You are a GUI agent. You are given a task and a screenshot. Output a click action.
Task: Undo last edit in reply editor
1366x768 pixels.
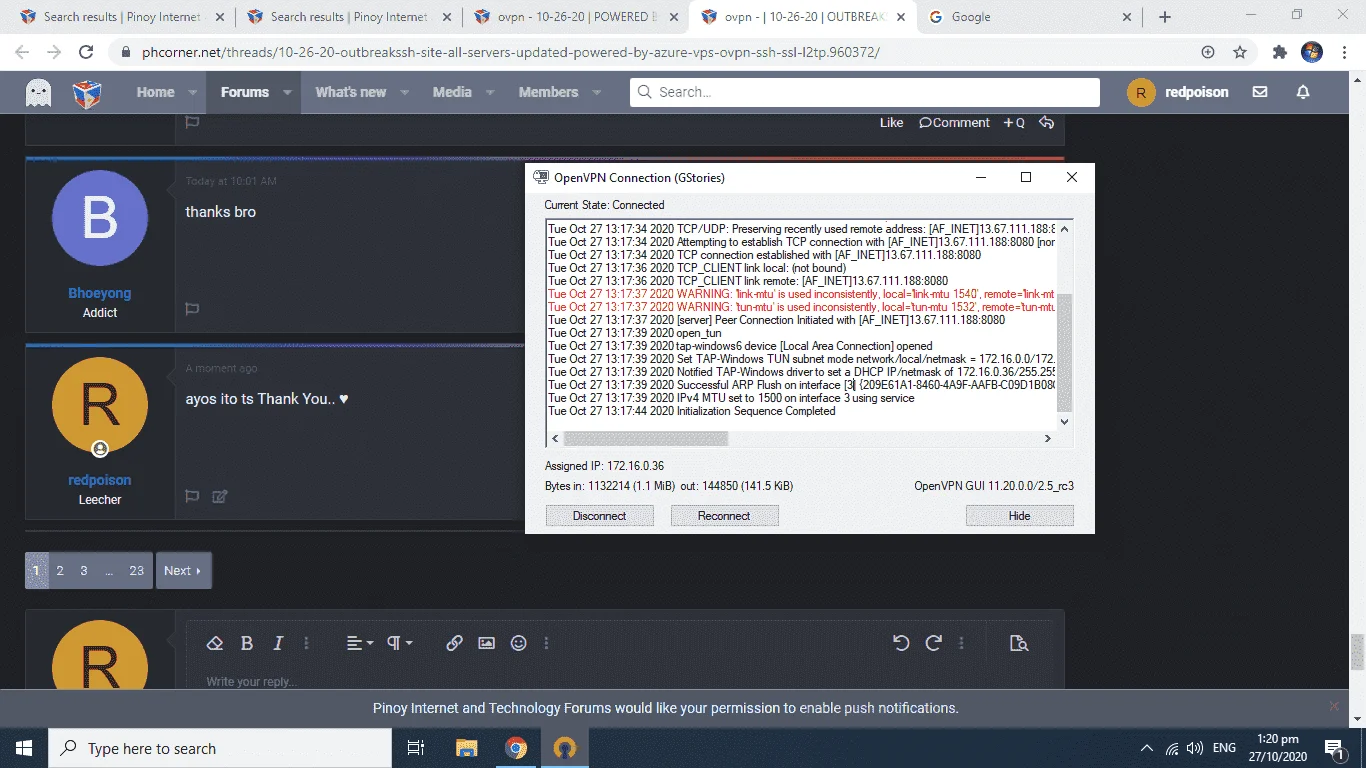[901, 643]
